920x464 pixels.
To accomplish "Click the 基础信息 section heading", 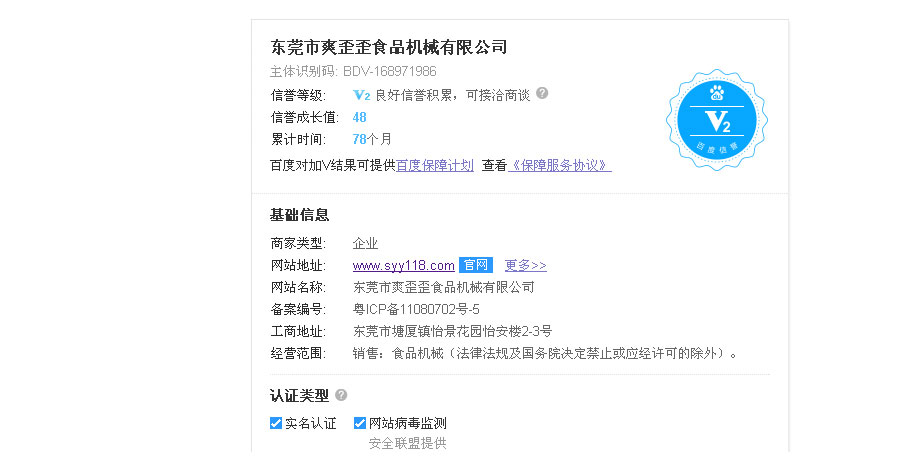I will 300,215.
